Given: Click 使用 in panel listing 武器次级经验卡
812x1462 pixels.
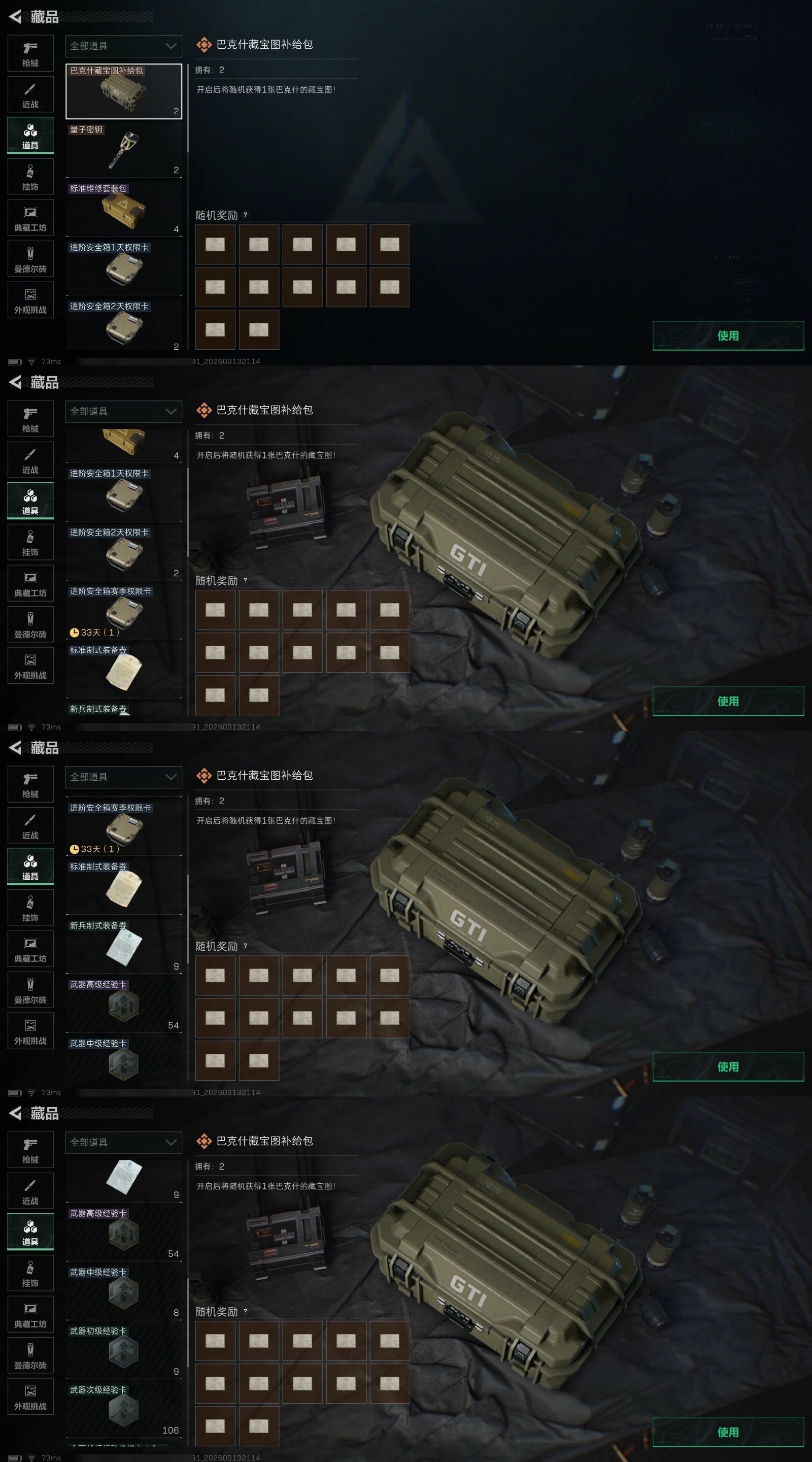Looking at the screenshot, I should click(x=728, y=1432).
